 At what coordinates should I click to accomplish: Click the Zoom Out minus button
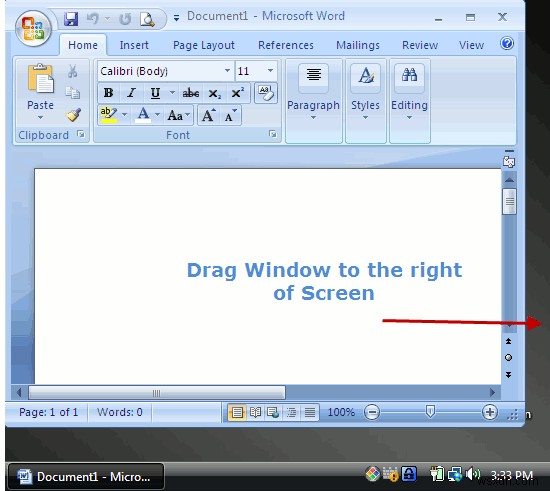tap(372, 412)
